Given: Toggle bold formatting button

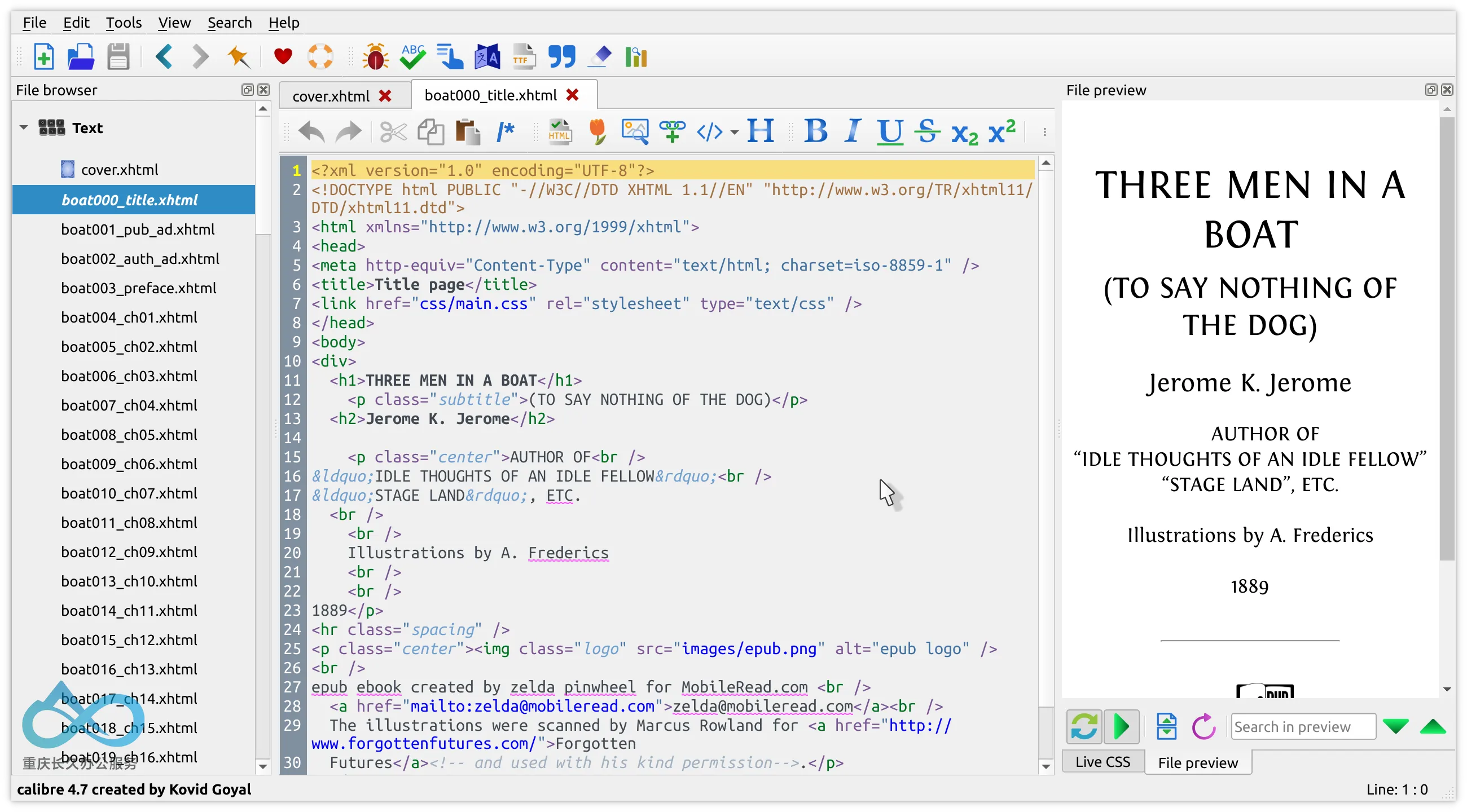Looking at the screenshot, I should 815,131.
